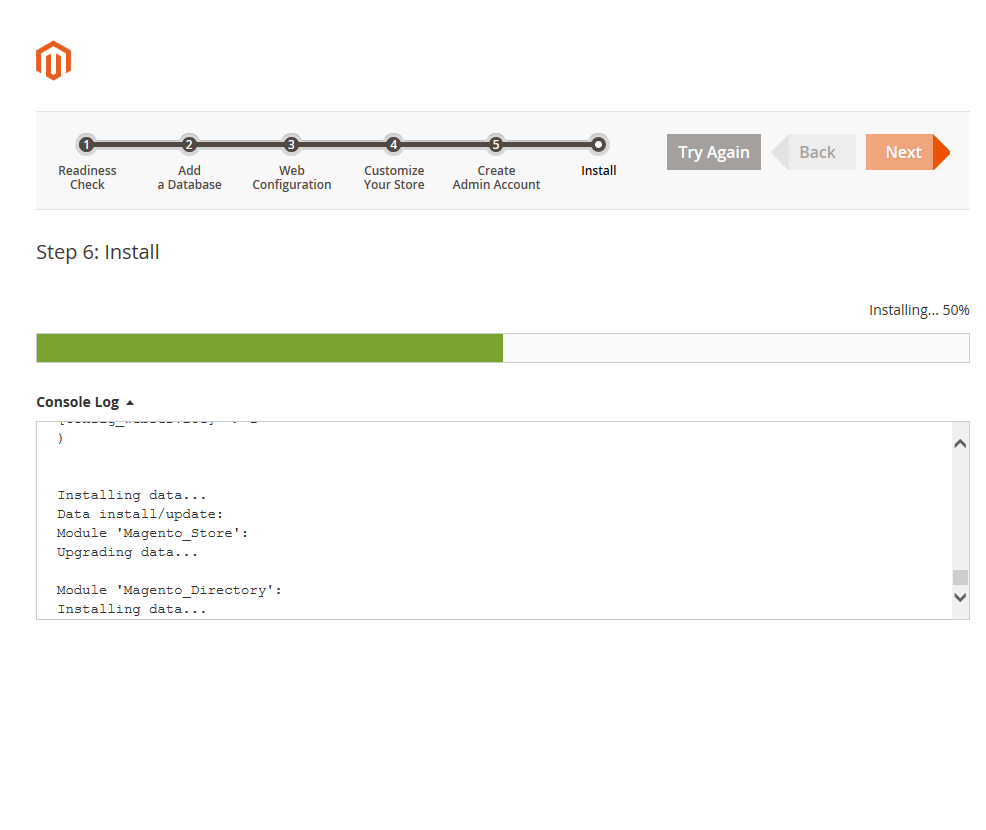Click the green installation progress bar
Screen dimensions: 986x830
[x=270, y=348]
